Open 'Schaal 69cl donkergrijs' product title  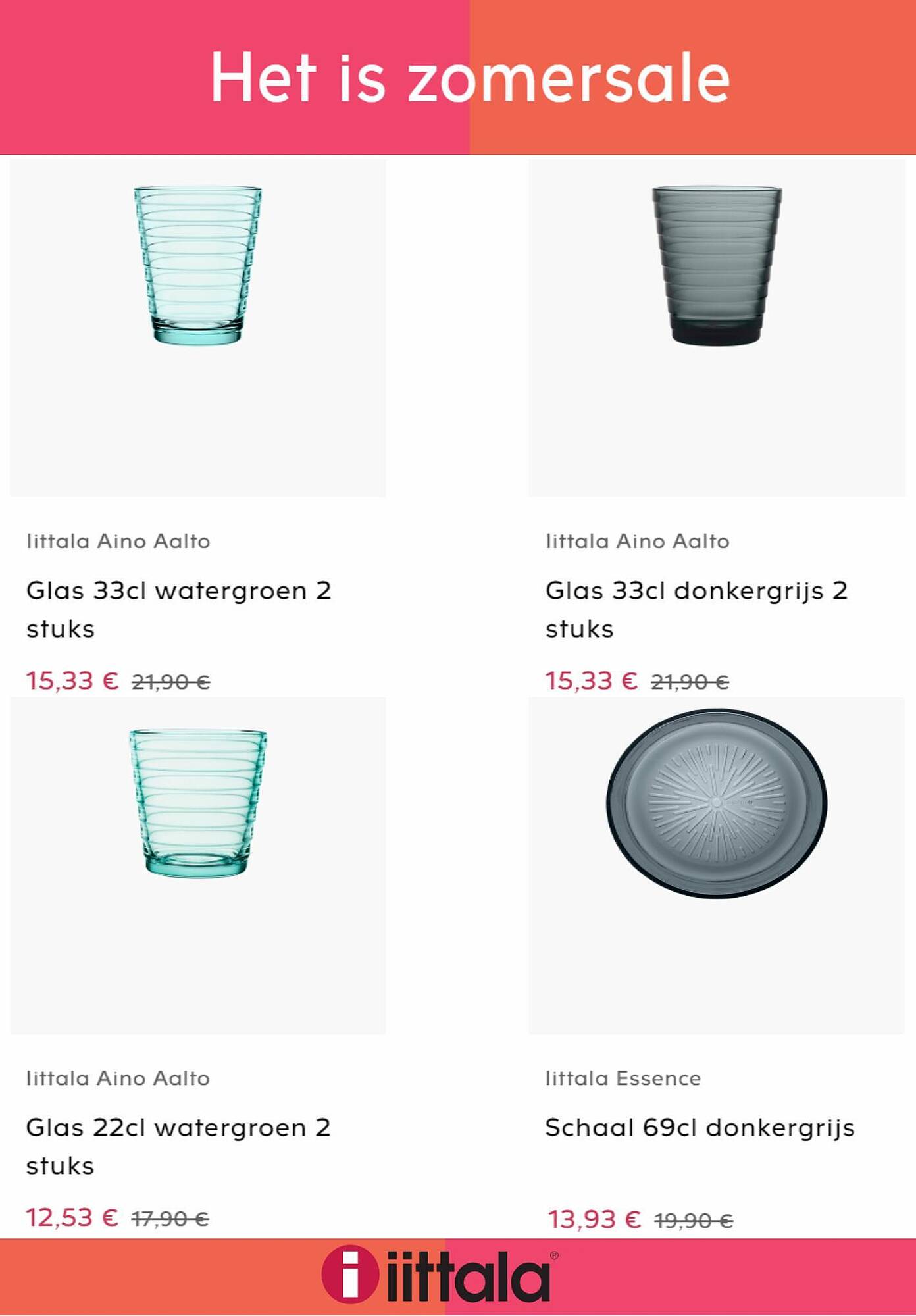click(x=700, y=1128)
